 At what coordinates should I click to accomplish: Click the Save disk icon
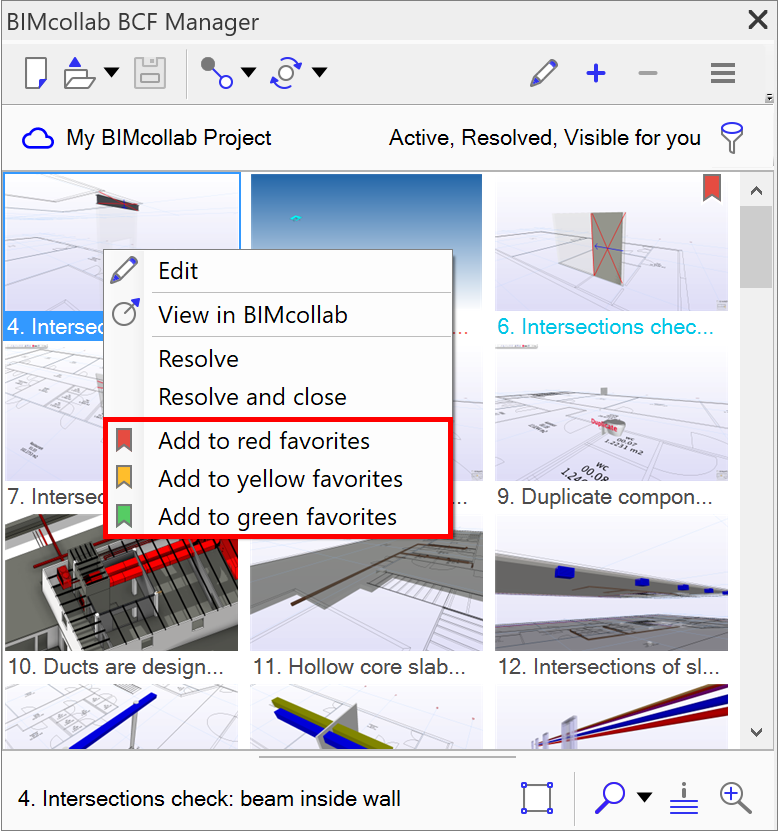coord(150,73)
